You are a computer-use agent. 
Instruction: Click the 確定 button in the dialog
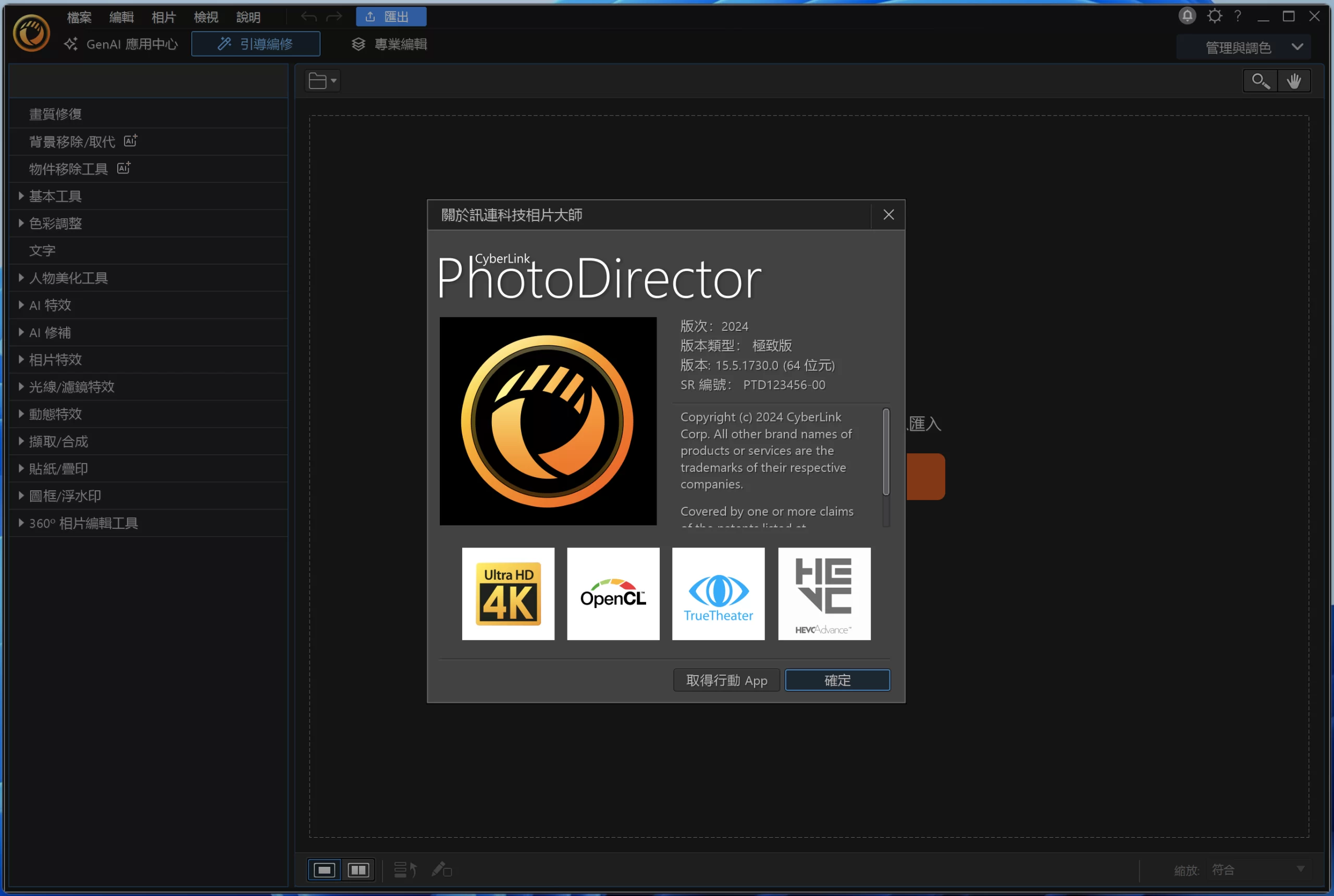tap(837, 680)
